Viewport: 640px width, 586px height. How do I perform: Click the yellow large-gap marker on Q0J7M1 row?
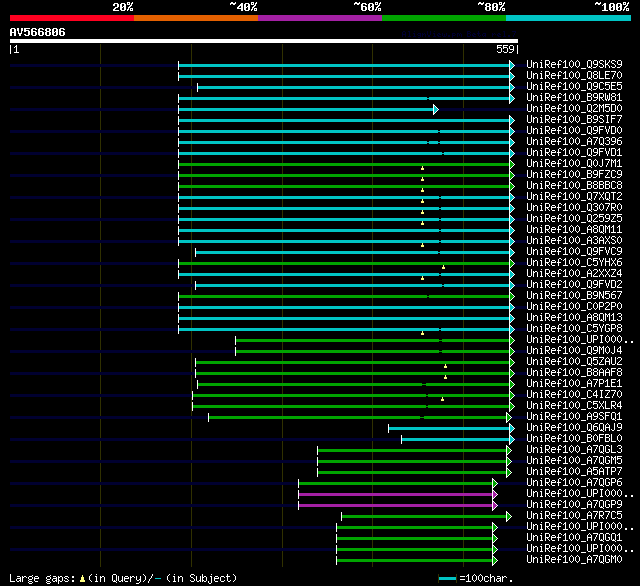[422, 168]
